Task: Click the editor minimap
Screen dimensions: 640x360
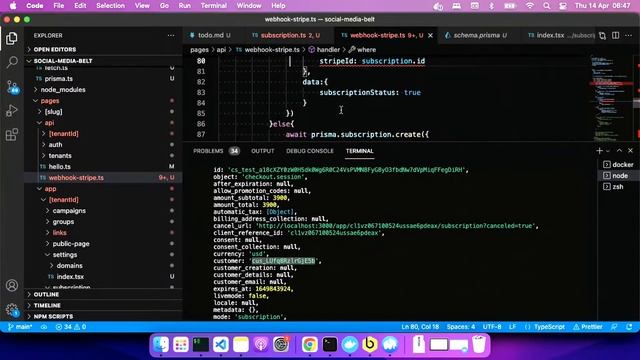Action: pos(611,98)
